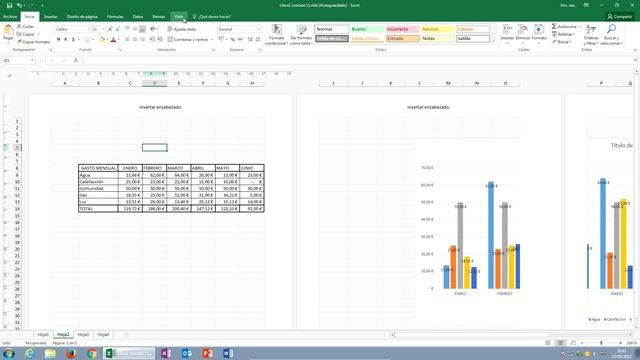Expand the cell styles gallery

click(x=494, y=40)
